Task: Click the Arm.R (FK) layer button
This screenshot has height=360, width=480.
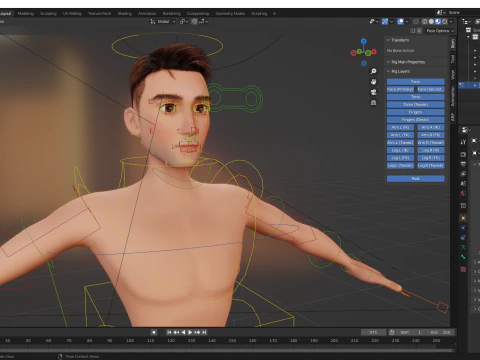Action: point(431,135)
